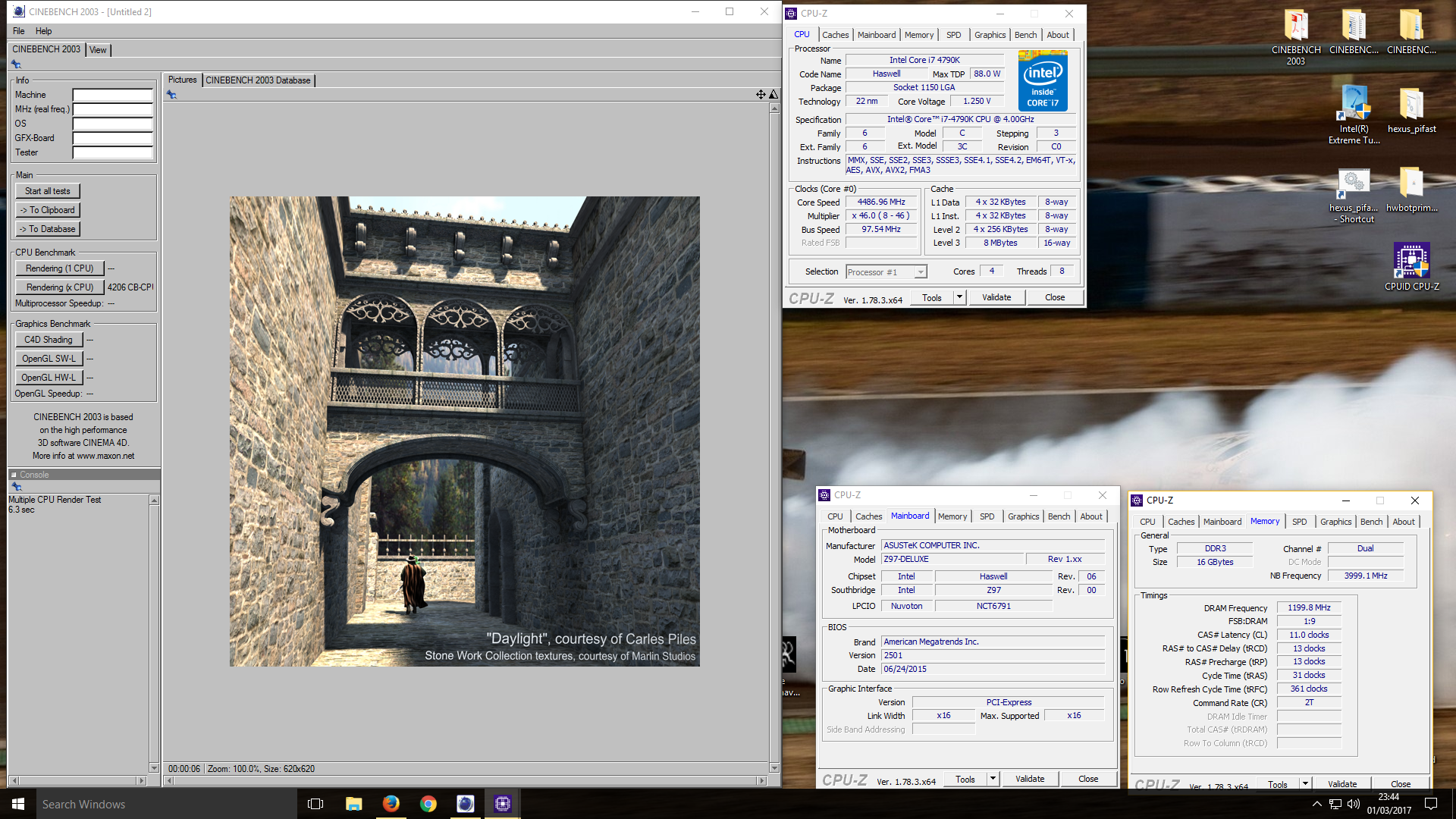Screen dimensions: 1456x819
Task: Click the Machine input field
Action: tap(112, 95)
